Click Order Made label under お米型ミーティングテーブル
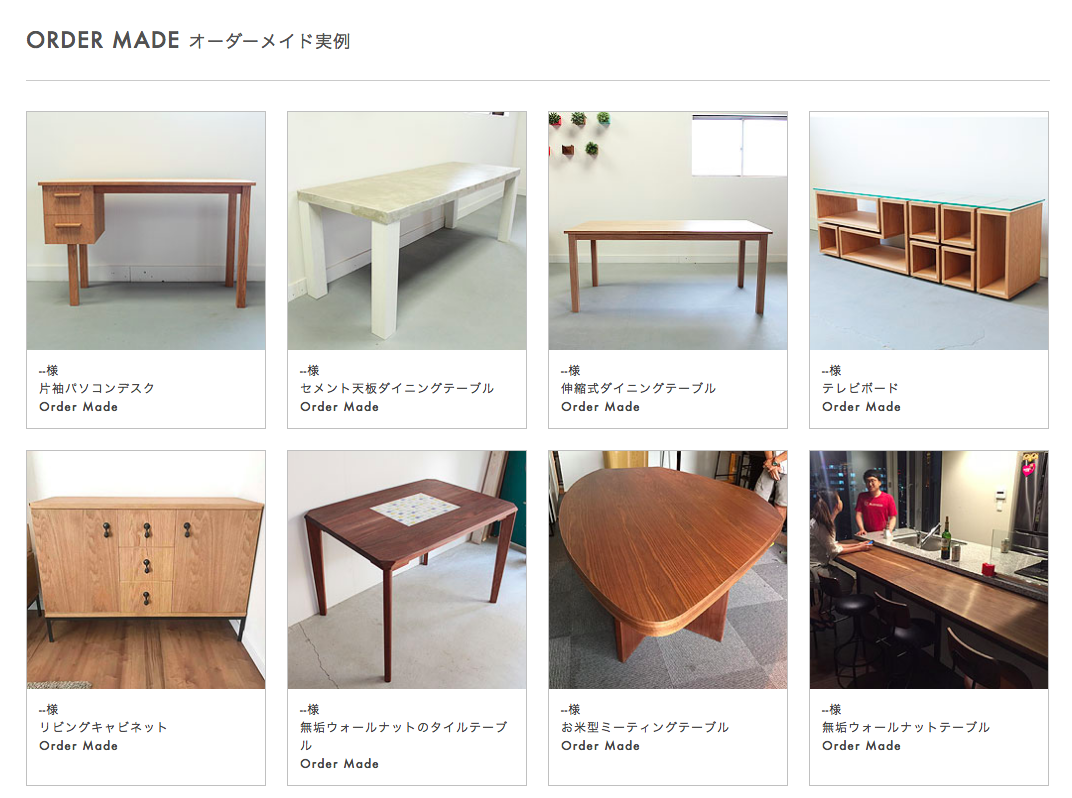The height and width of the screenshot is (798, 1072). [x=600, y=745]
